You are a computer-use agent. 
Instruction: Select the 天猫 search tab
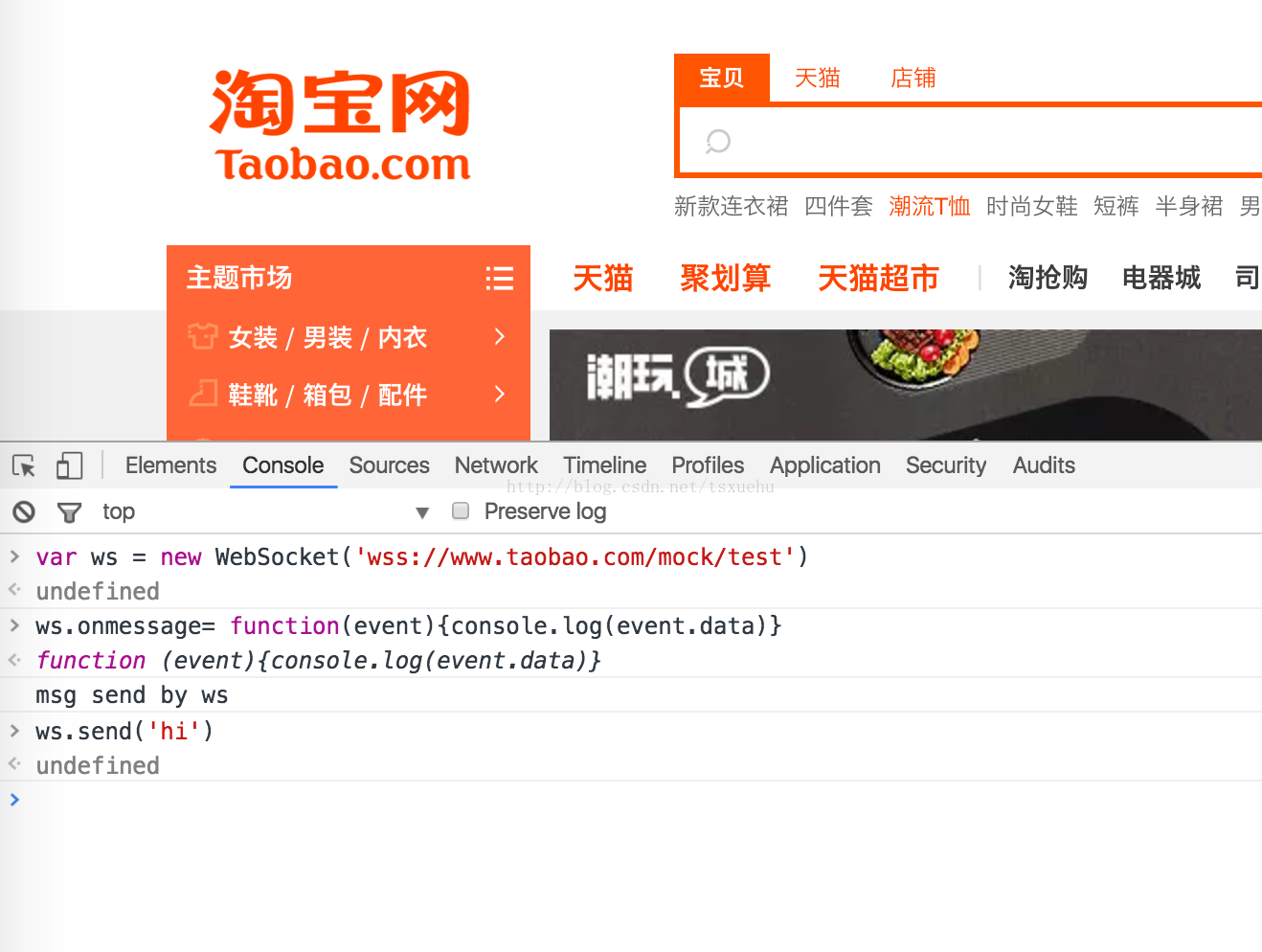(818, 78)
